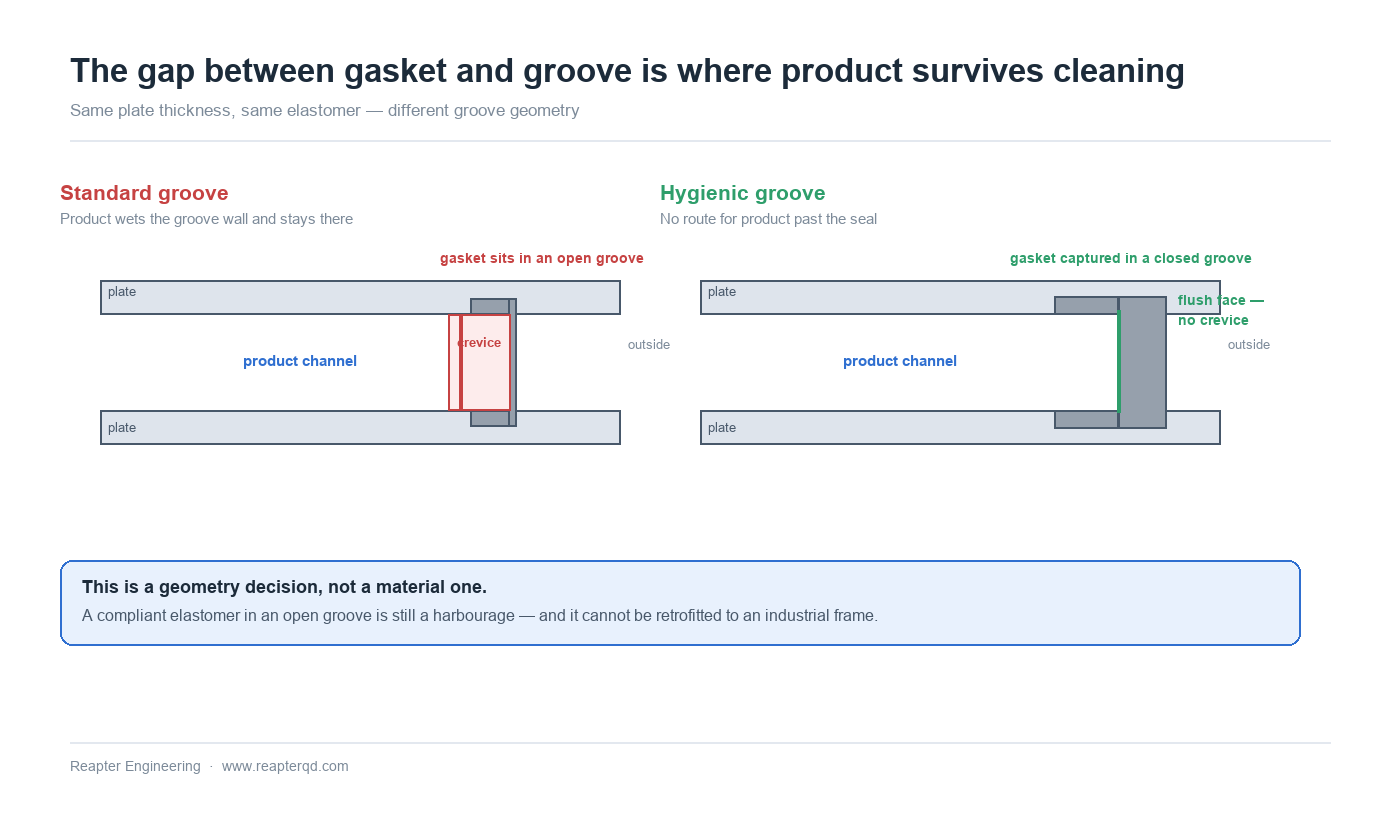Click 'product channel' label in standard groove diagram

(300, 361)
